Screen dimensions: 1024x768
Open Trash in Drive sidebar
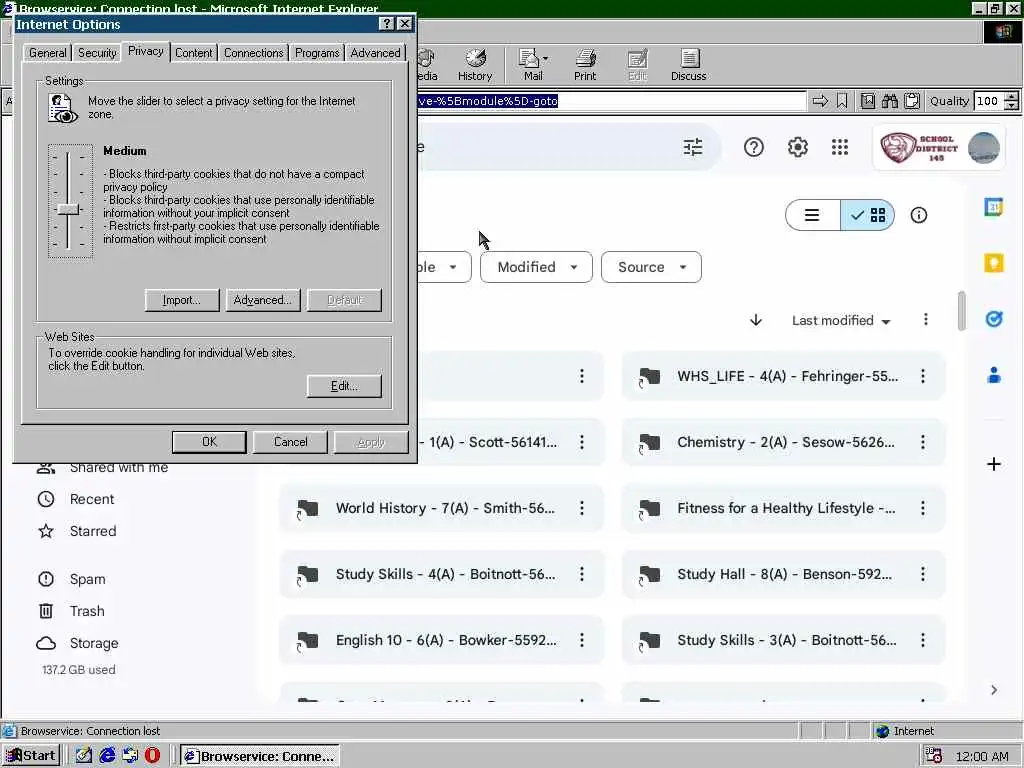pyautogui.click(x=87, y=611)
